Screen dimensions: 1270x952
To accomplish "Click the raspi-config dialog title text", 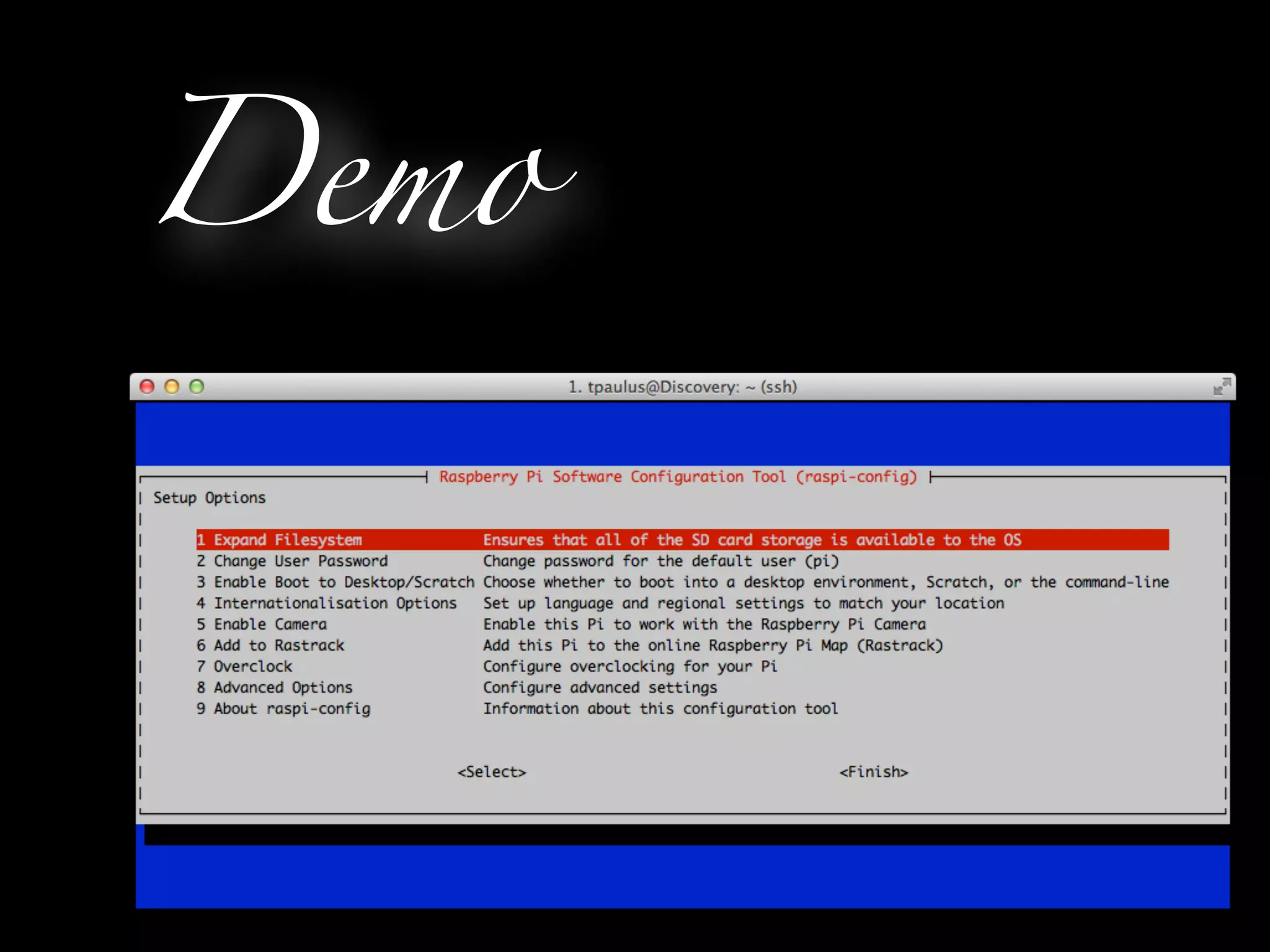I will (x=678, y=477).
